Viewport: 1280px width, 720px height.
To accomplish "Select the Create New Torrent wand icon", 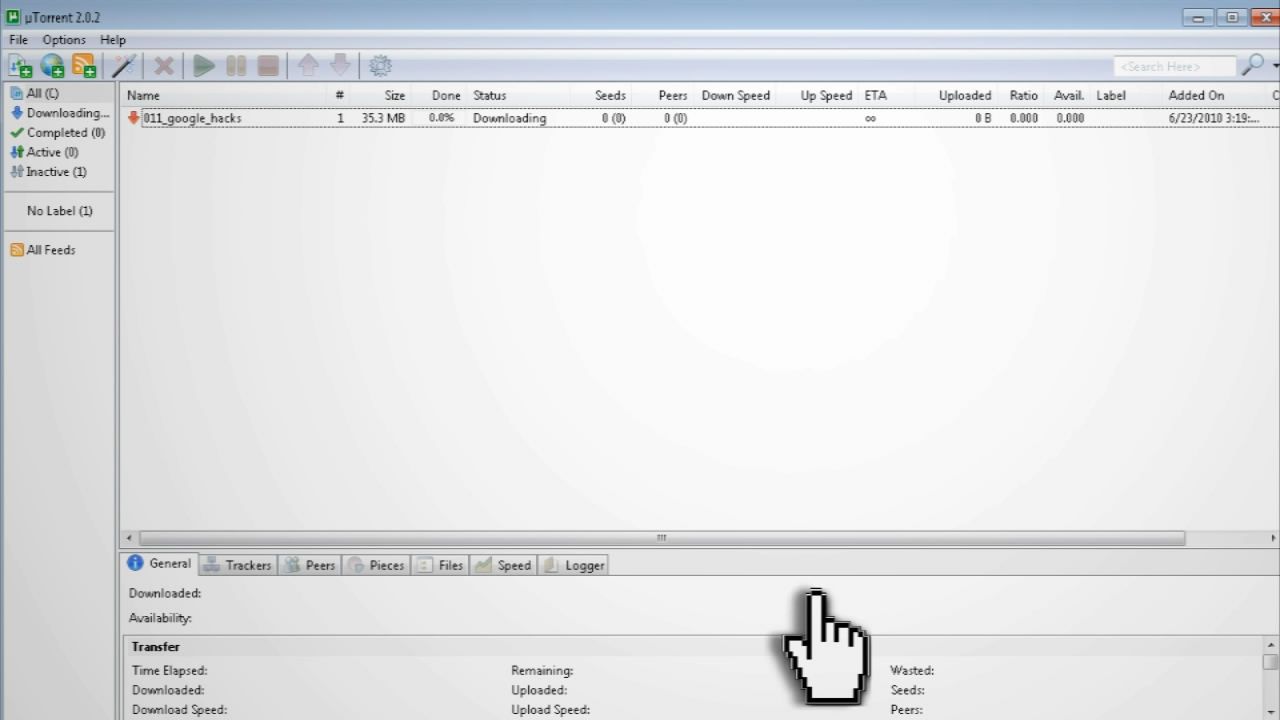I will 123,65.
